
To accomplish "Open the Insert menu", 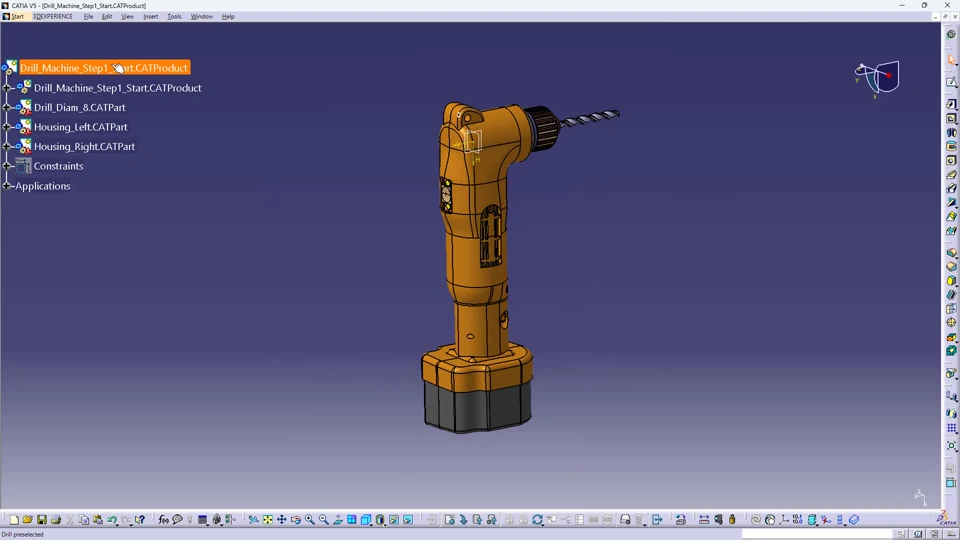I will pyautogui.click(x=150, y=17).
